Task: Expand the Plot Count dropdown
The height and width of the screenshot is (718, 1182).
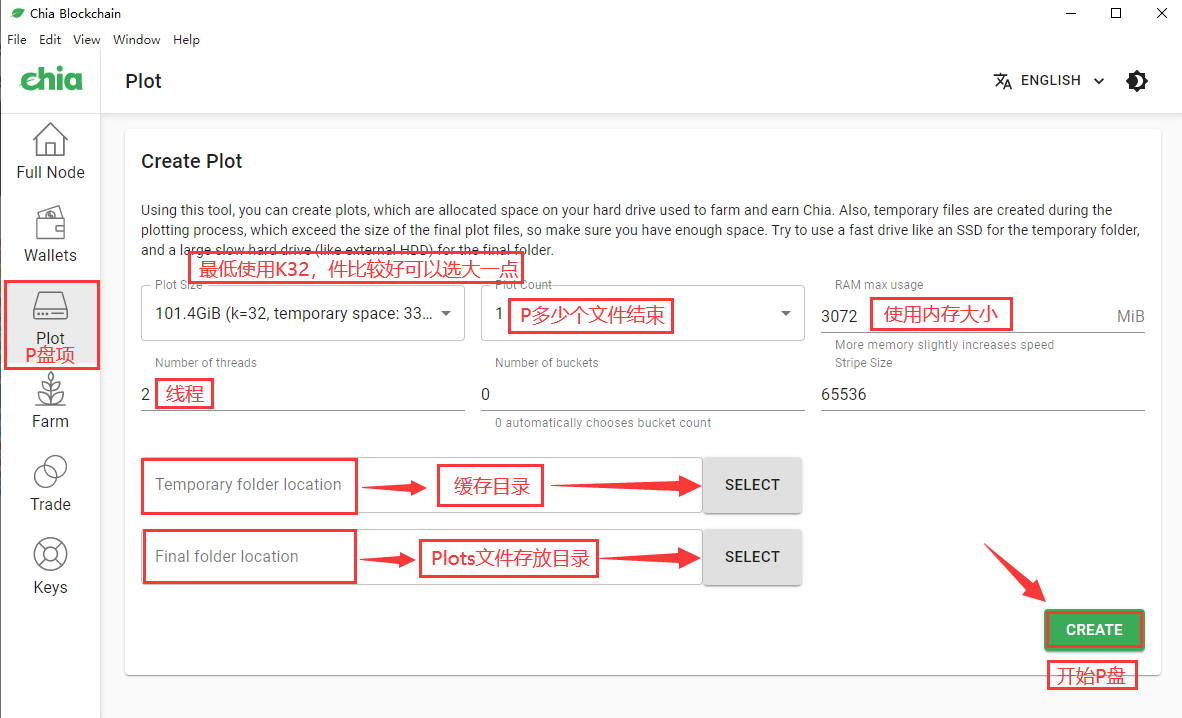Action: [785, 314]
